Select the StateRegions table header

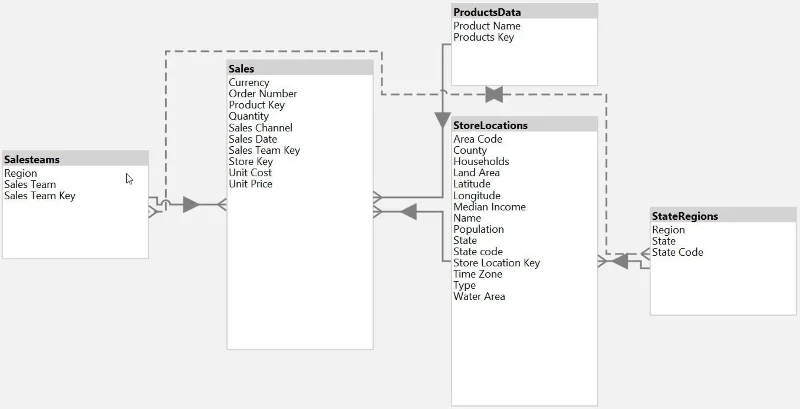pos(723,216)
